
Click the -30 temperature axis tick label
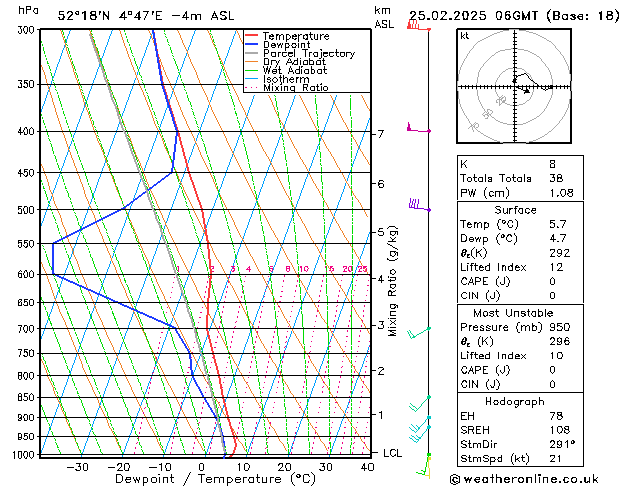[77, 467]
